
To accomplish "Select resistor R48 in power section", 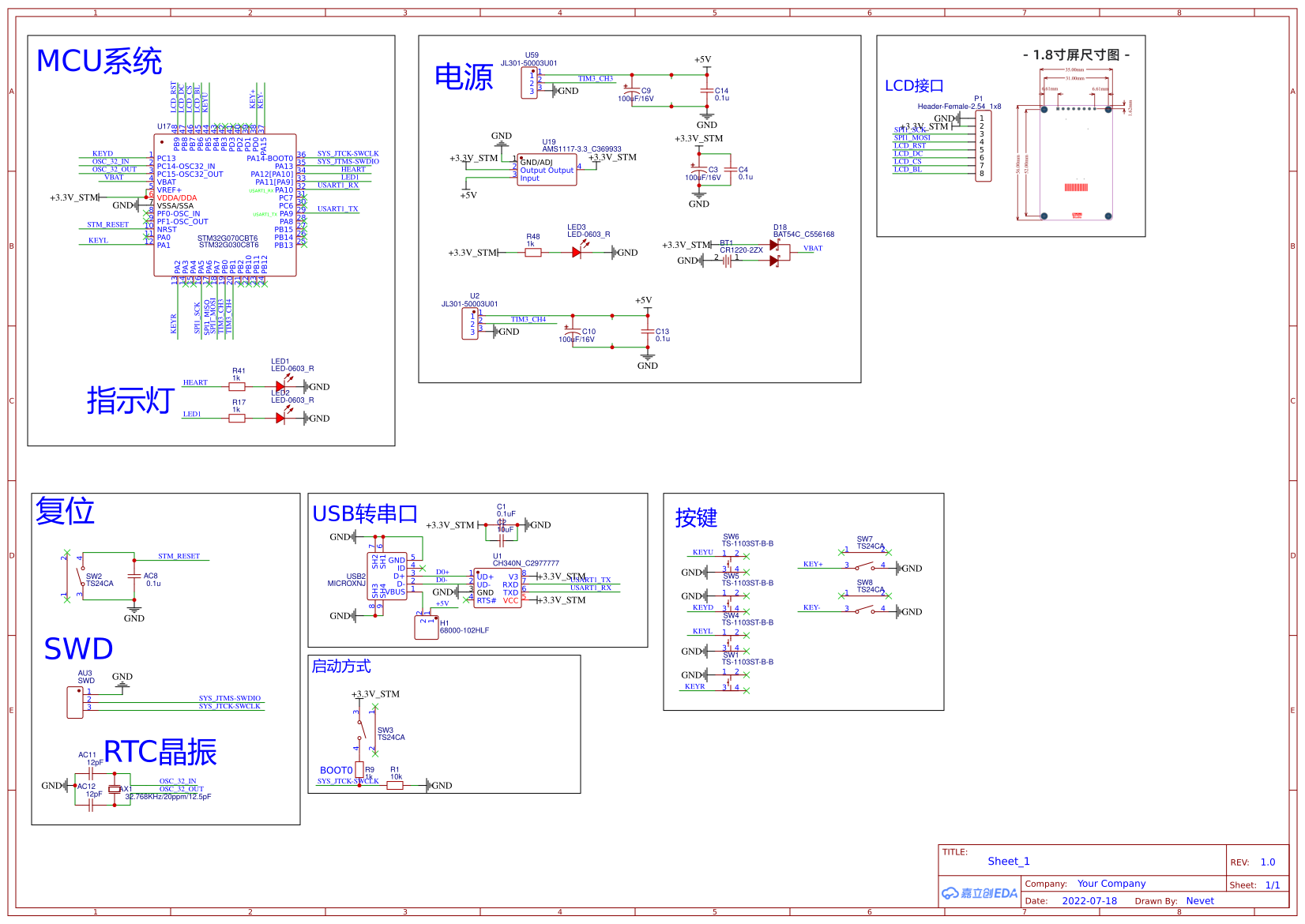I will 533,253.
